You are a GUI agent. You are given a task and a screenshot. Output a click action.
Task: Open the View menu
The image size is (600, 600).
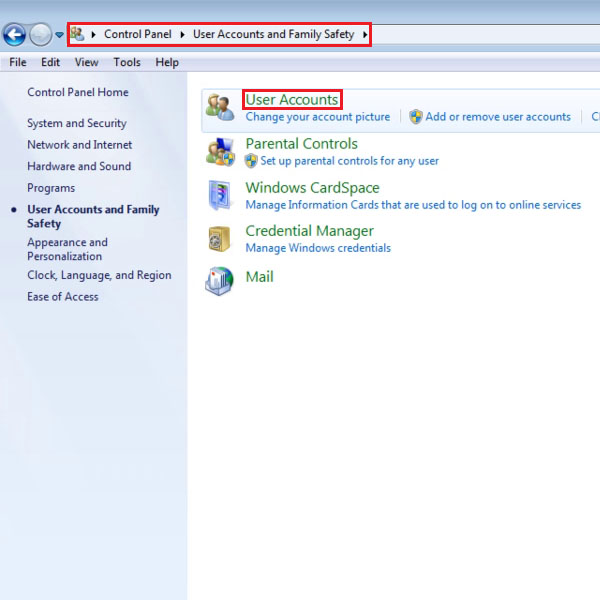click(86, 62)
